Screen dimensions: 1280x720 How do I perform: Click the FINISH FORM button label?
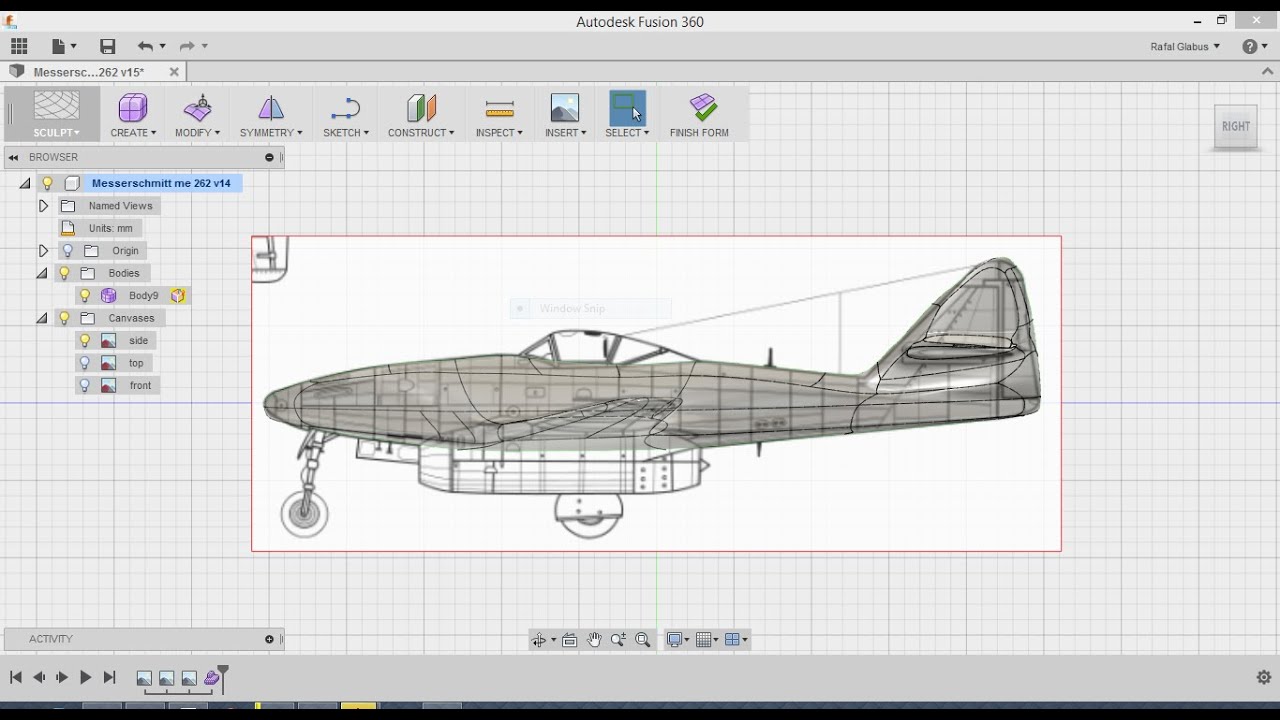tap(699, 133)
